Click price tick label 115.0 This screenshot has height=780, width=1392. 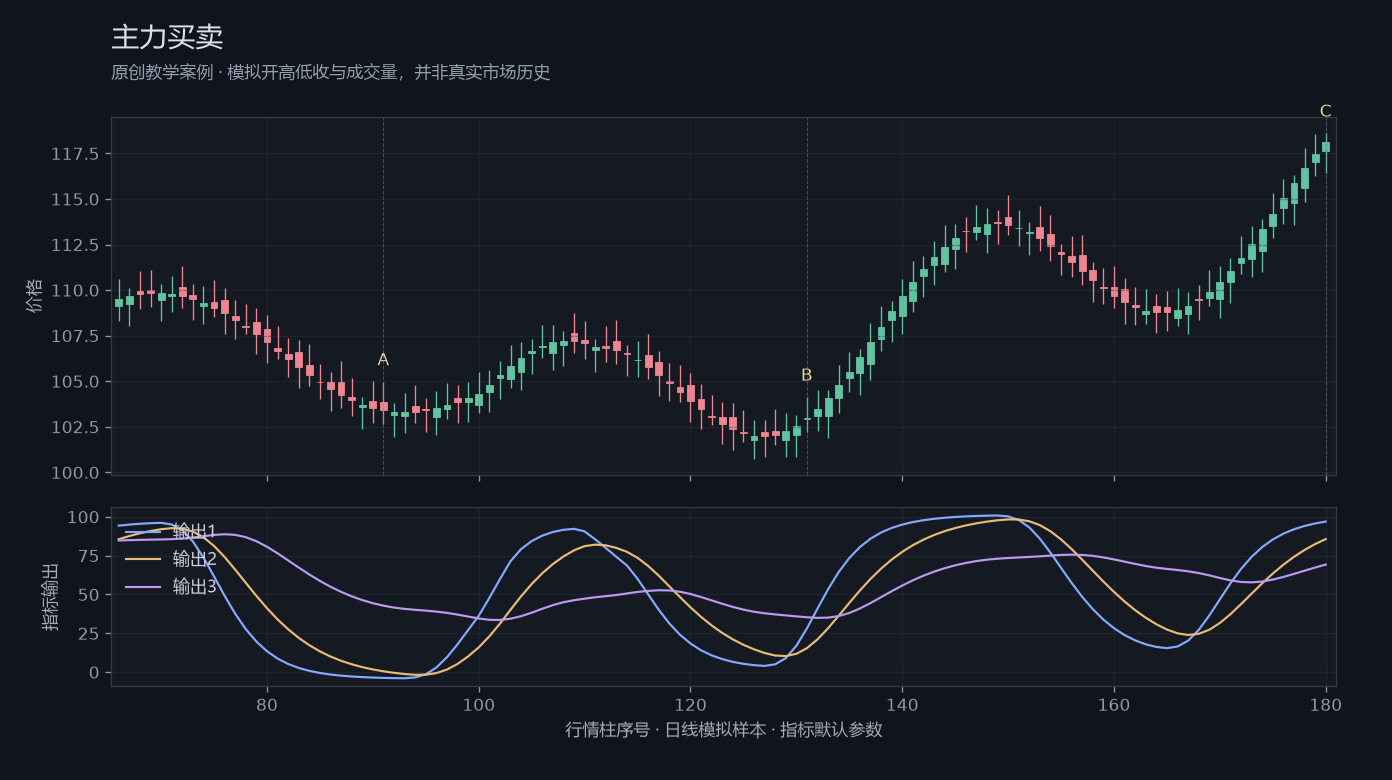[75, 200]
